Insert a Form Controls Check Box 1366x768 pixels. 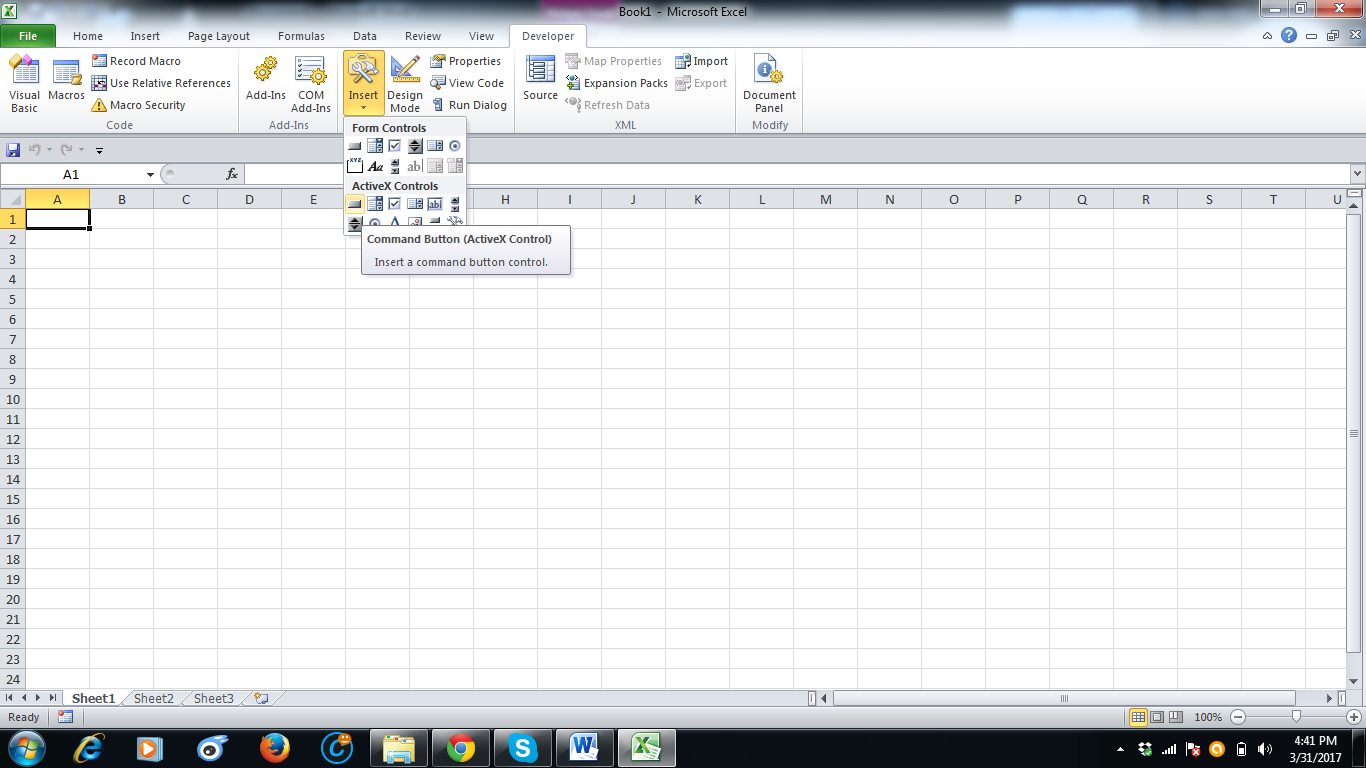[395, 146]
